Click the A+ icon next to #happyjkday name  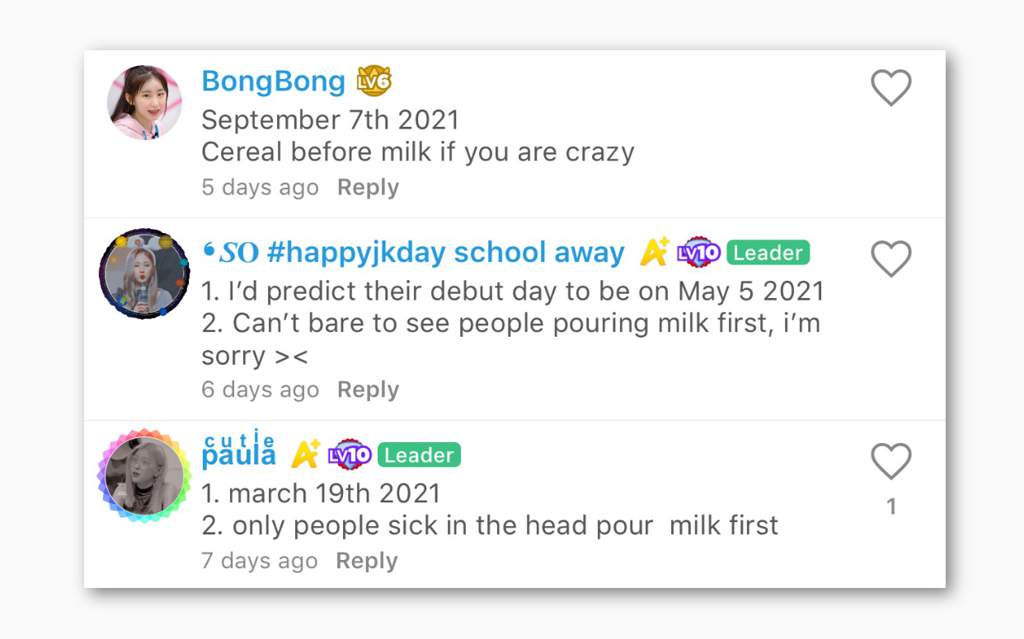[x=654, y=252]
